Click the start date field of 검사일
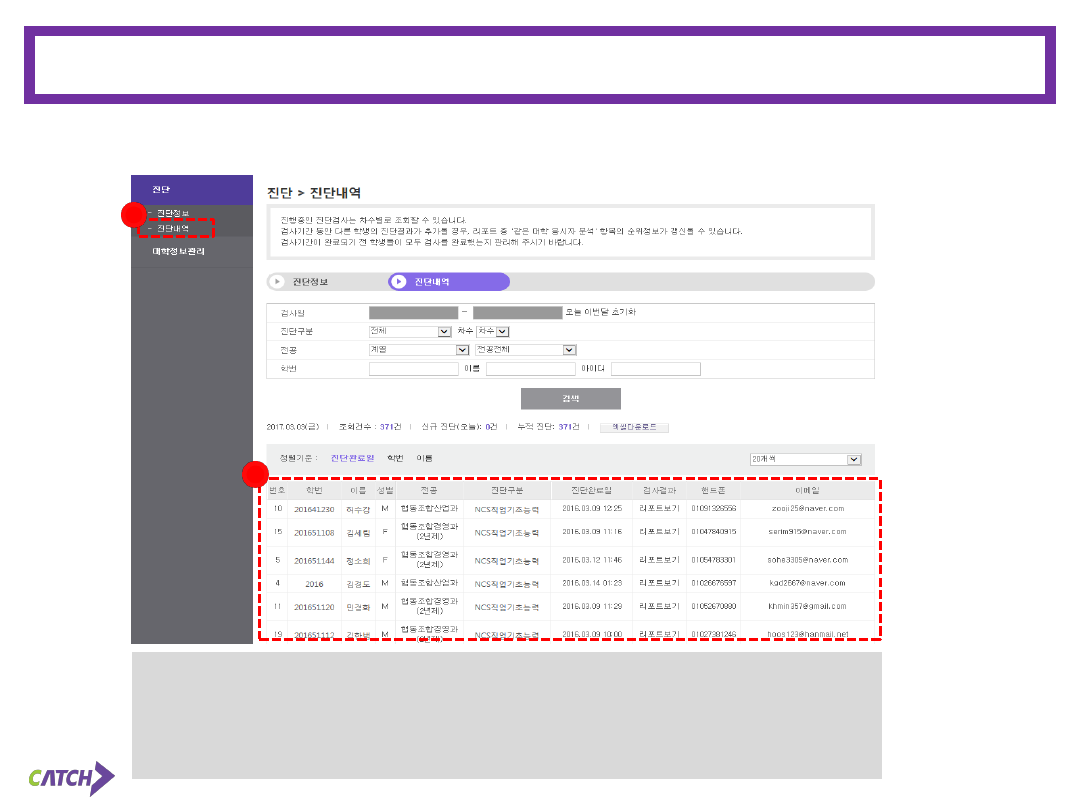 413,312
